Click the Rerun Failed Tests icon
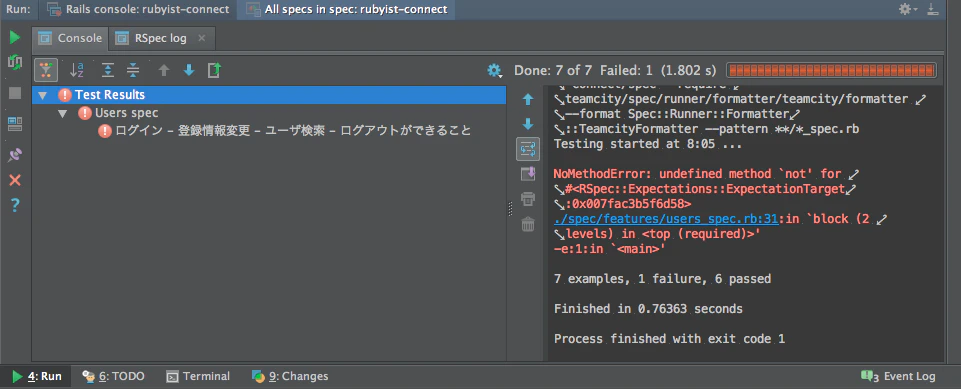 (15, 62)
